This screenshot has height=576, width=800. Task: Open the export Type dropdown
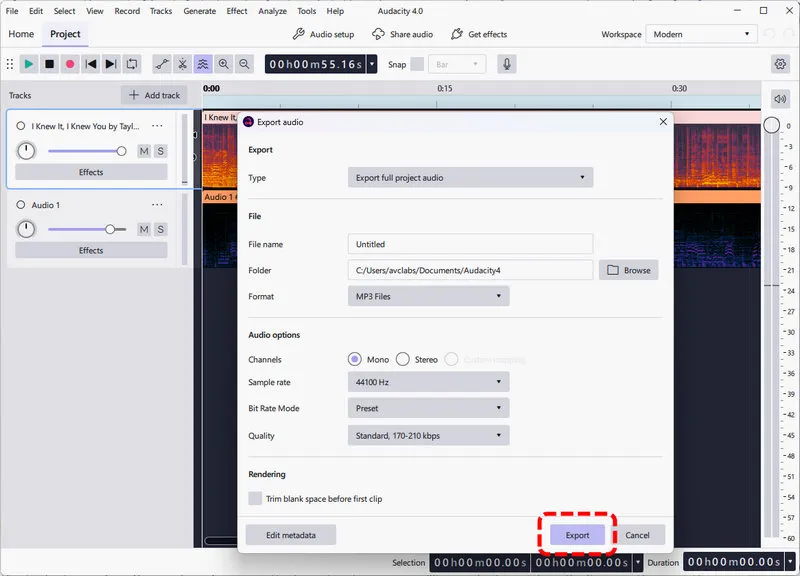point(470,178)
